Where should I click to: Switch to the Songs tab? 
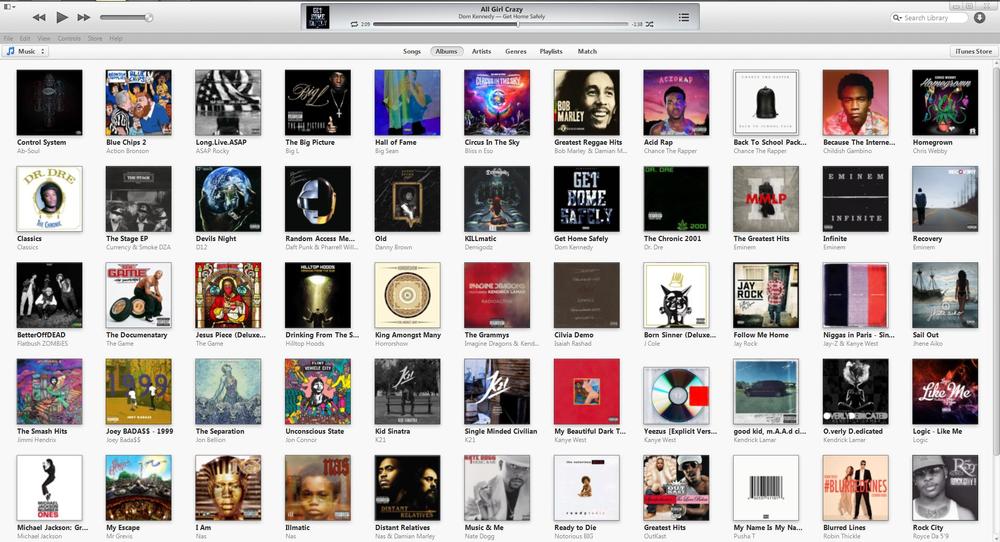coord(412,51)
